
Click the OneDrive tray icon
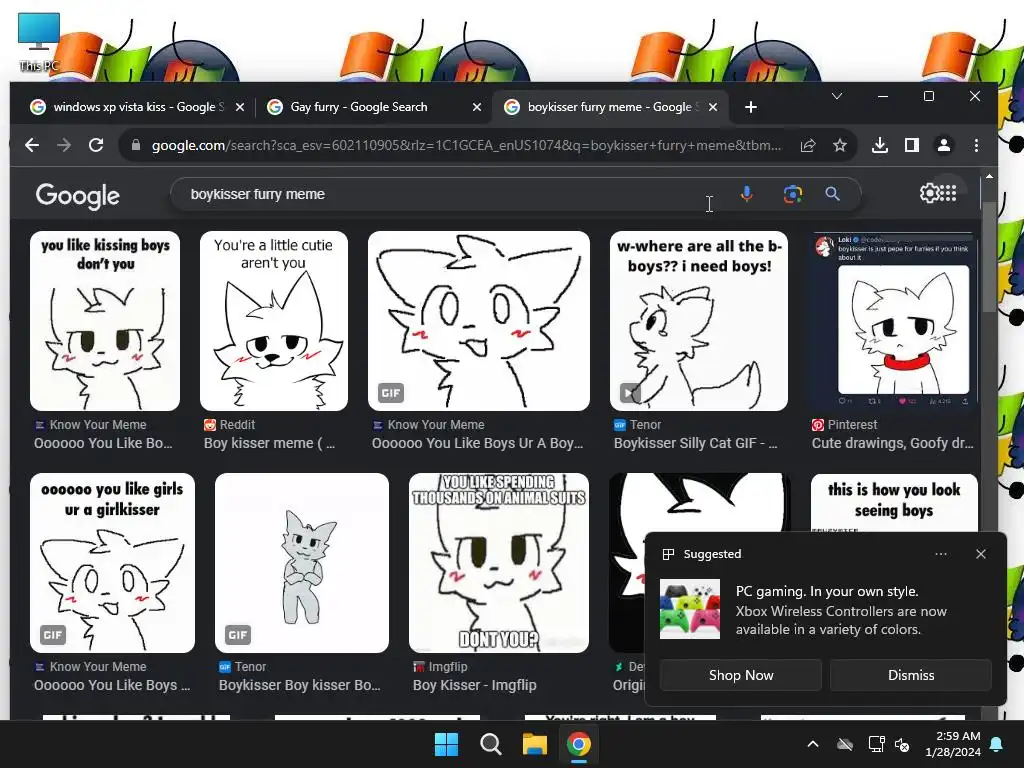pos(845,744)
